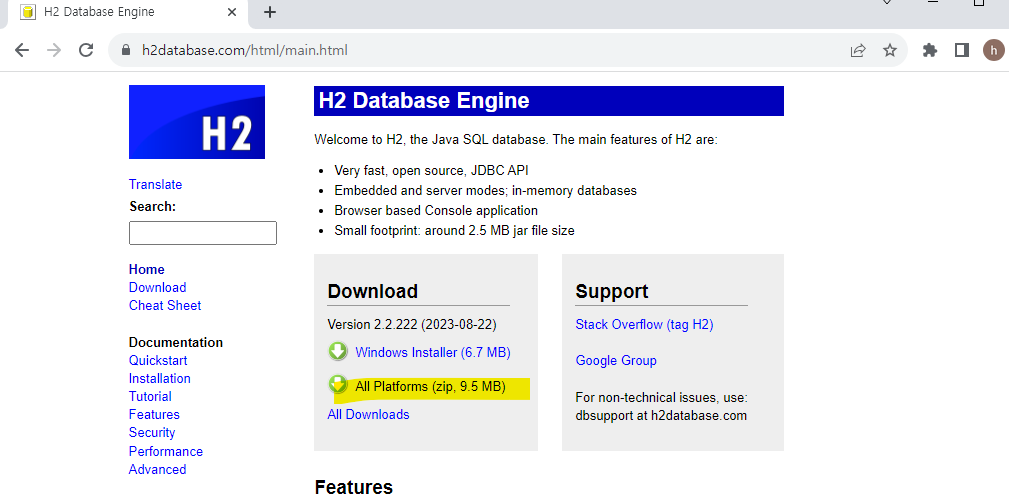Click the H2 logo image
This screenshot has height=498, width=1009.
pyautogui.click(x=197, y=122)
